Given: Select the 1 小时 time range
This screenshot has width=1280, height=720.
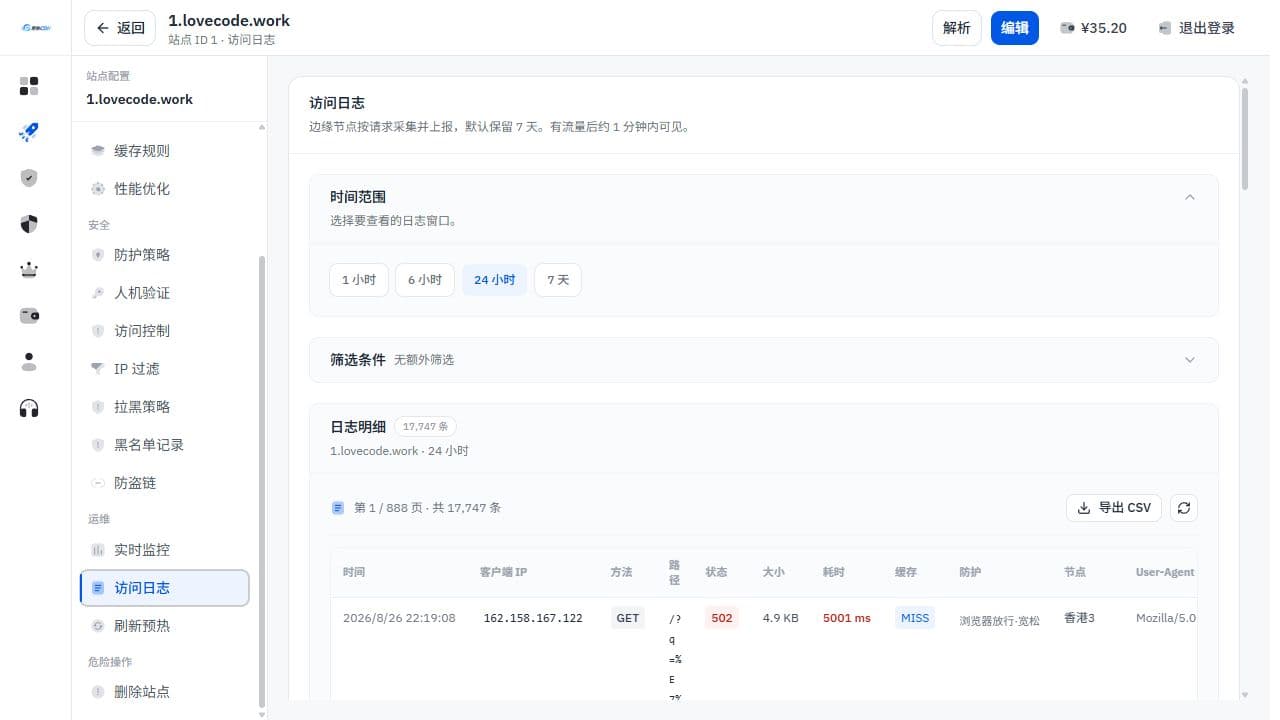Looking at the screenshot, I should (x=359, y=280).
